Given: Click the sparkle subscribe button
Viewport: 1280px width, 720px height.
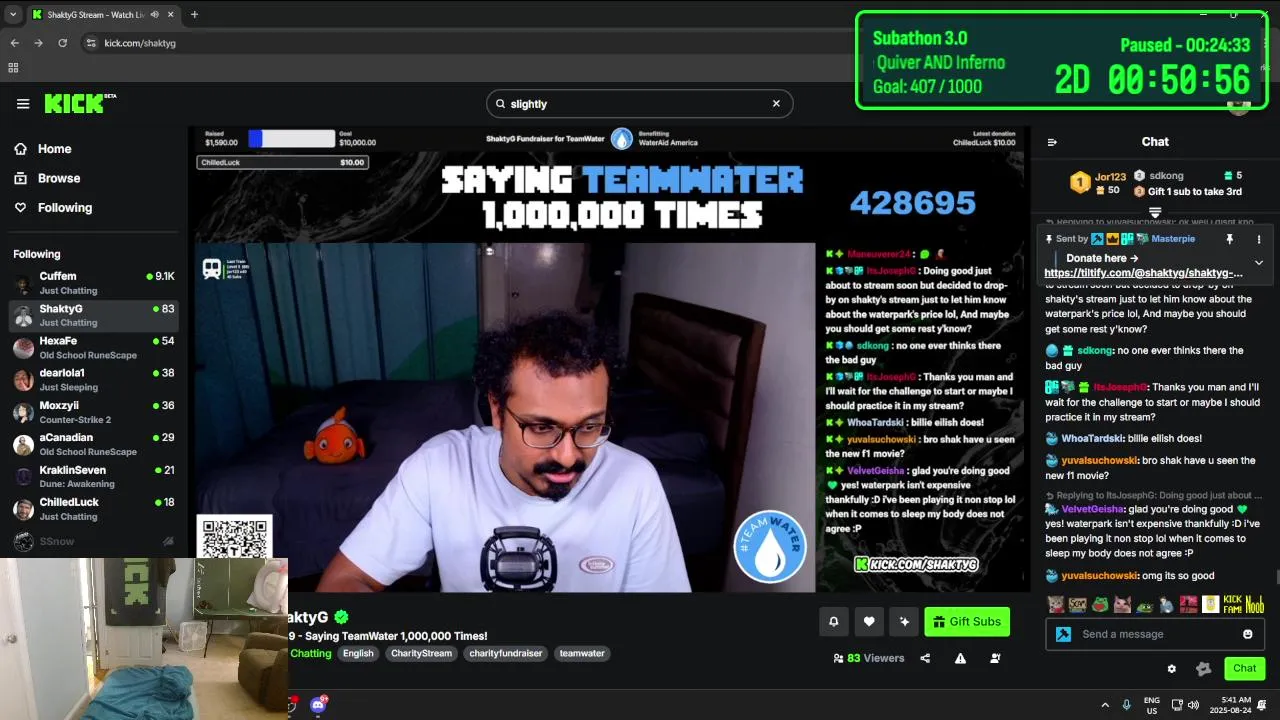Looking at the screenshot, I should tap(904, 622).
